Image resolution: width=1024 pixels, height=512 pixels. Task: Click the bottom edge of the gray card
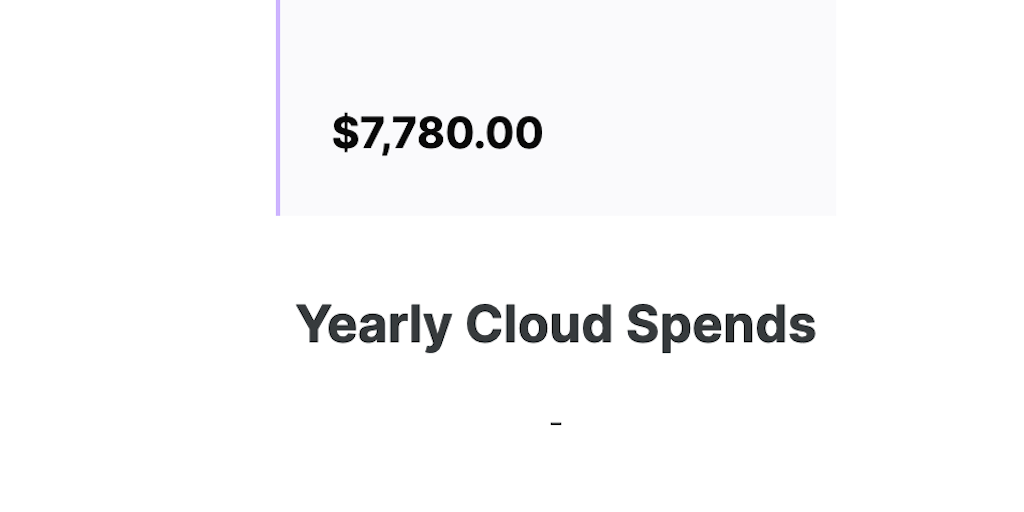pyautogui.click(x=556, y=213)
